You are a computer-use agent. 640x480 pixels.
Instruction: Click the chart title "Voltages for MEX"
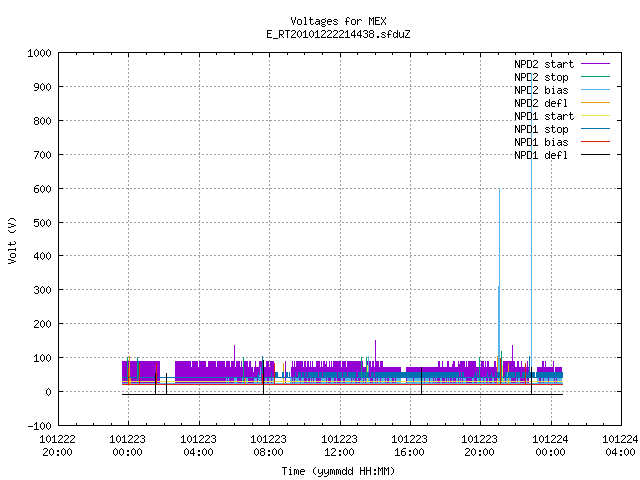tap(338, 21)
